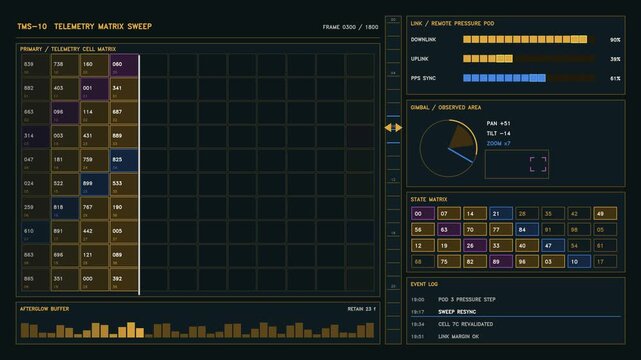Click the Uplink progress bar
Viewport: 641px width, 360px height.
529,59
